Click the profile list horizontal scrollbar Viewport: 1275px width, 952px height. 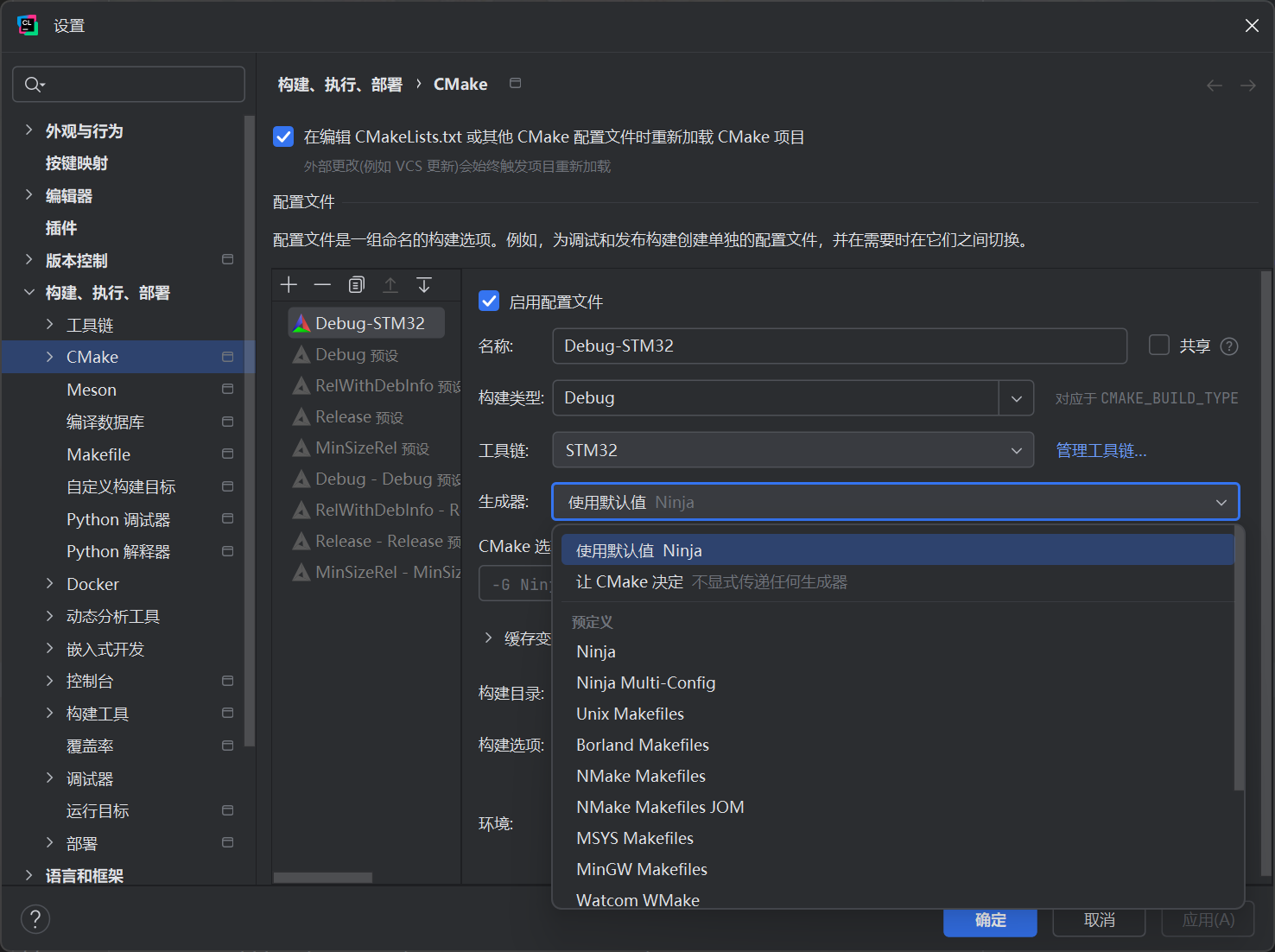pyautogui.click(x=323, y=877)
